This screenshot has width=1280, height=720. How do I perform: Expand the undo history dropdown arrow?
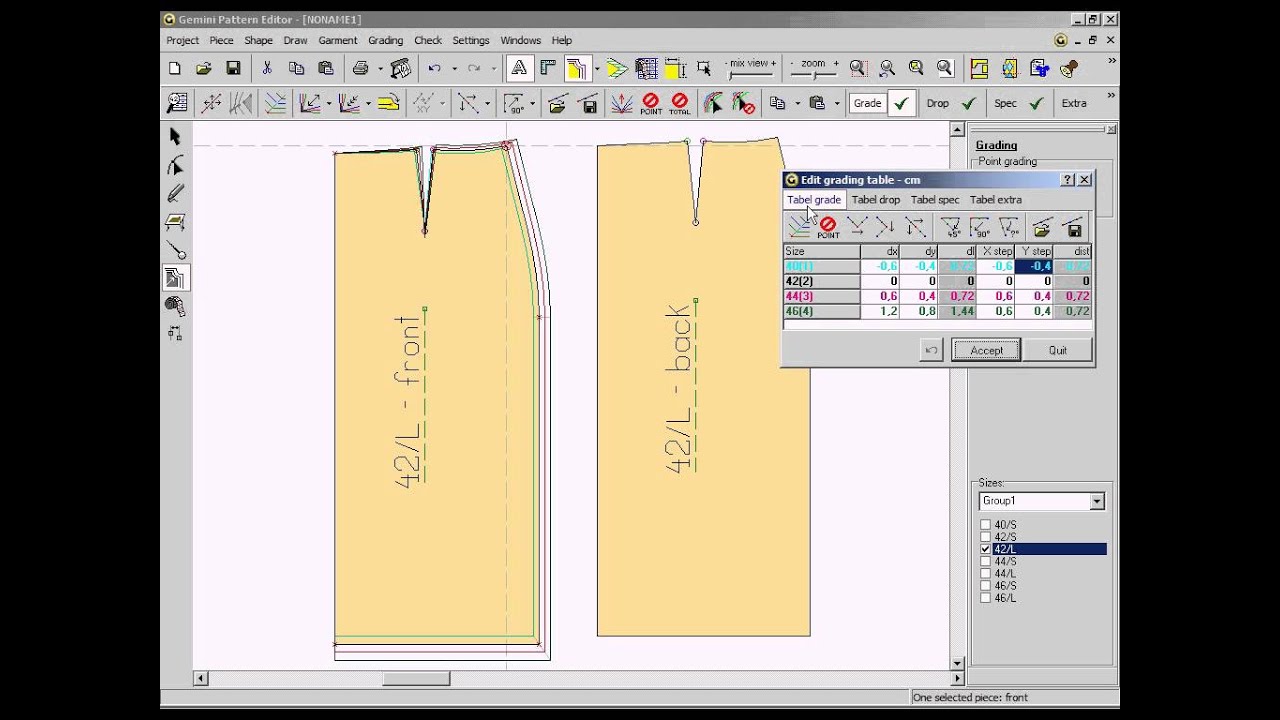click(x=454, y=69)
